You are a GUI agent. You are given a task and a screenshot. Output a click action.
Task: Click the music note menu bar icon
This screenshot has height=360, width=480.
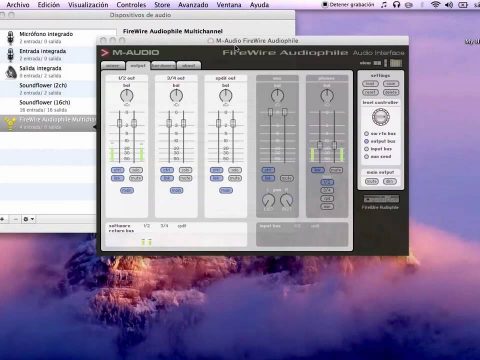coord(384,5)
